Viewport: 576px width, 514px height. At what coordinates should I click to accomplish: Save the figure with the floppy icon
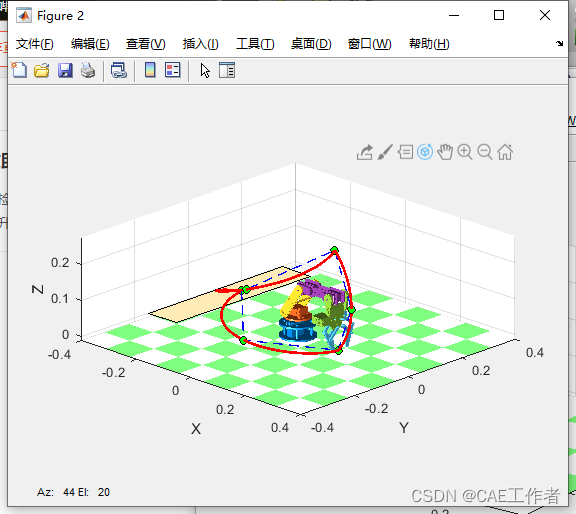65,70
